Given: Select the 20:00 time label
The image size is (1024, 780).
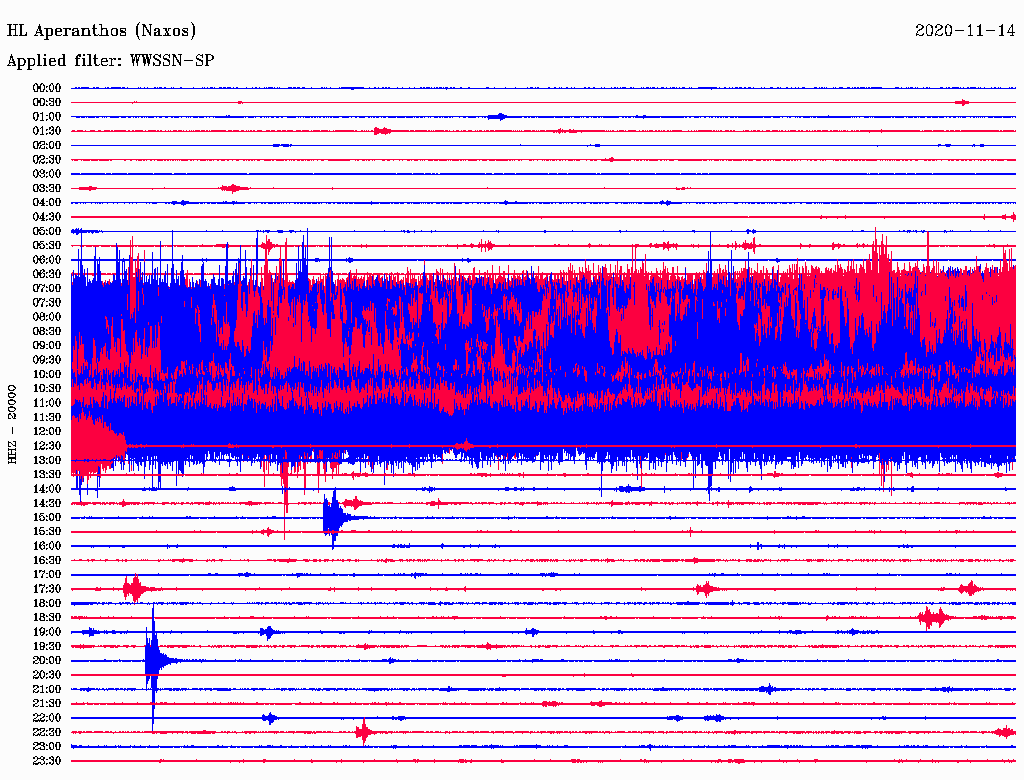Looking at the screenshot, I should pyautogui.click(x=47, y=661).
